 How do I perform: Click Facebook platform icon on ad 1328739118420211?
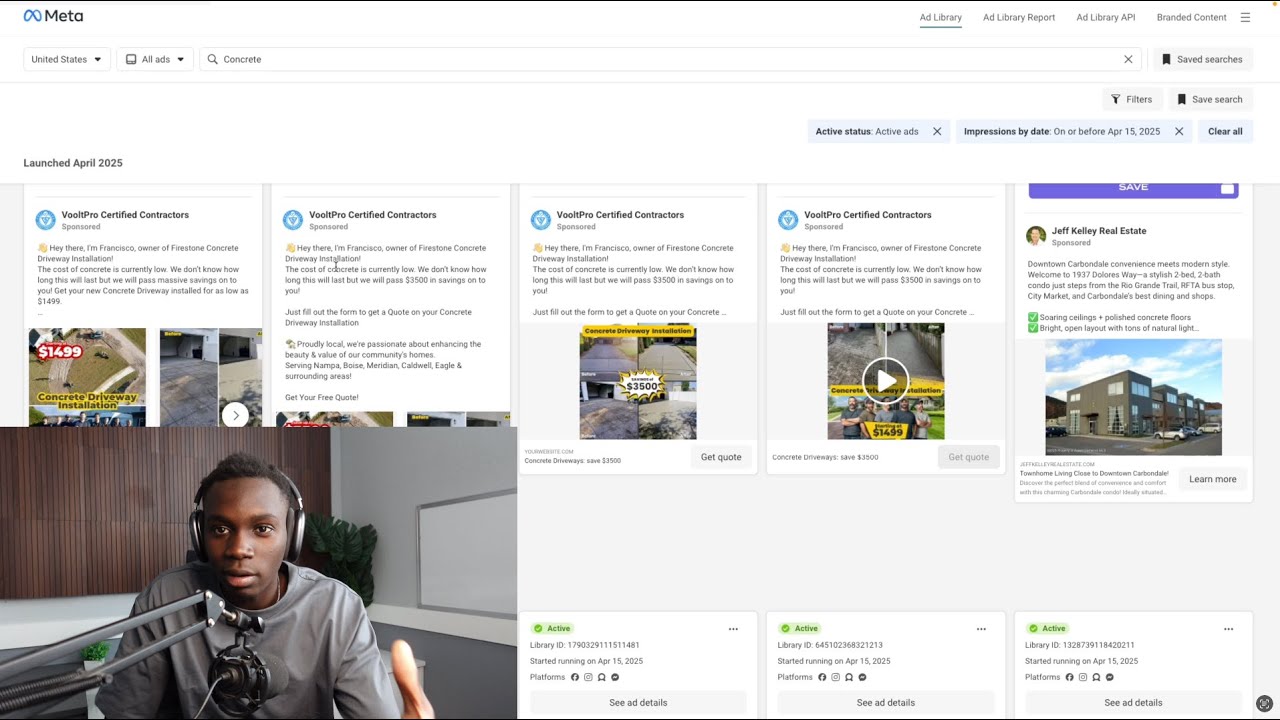click(1070, 677)
